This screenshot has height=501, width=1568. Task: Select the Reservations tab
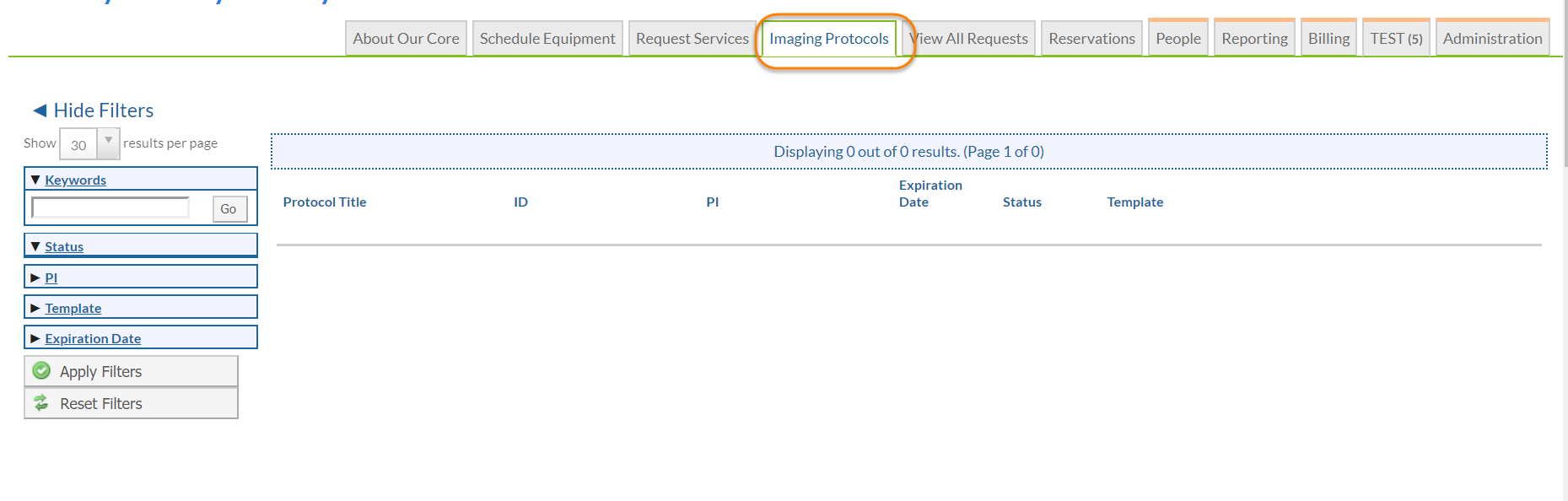(x=1091, y=39)
